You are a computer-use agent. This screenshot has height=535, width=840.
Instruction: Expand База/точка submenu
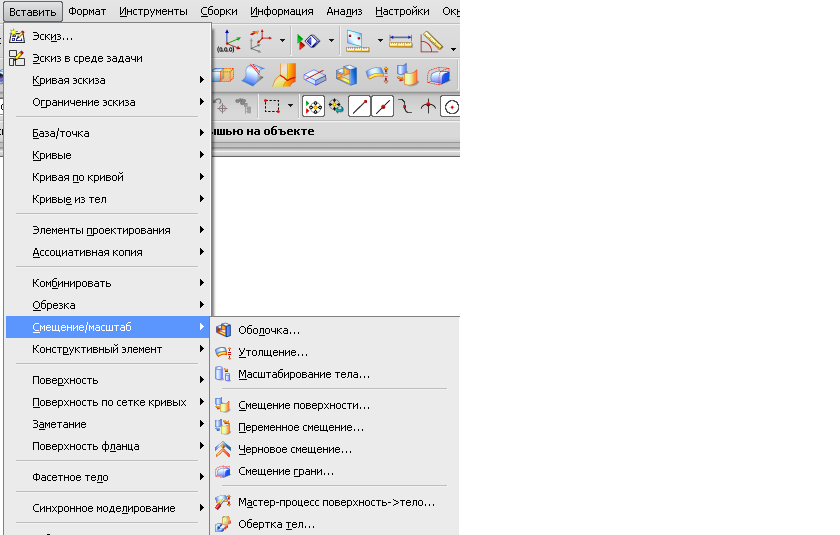108,133
